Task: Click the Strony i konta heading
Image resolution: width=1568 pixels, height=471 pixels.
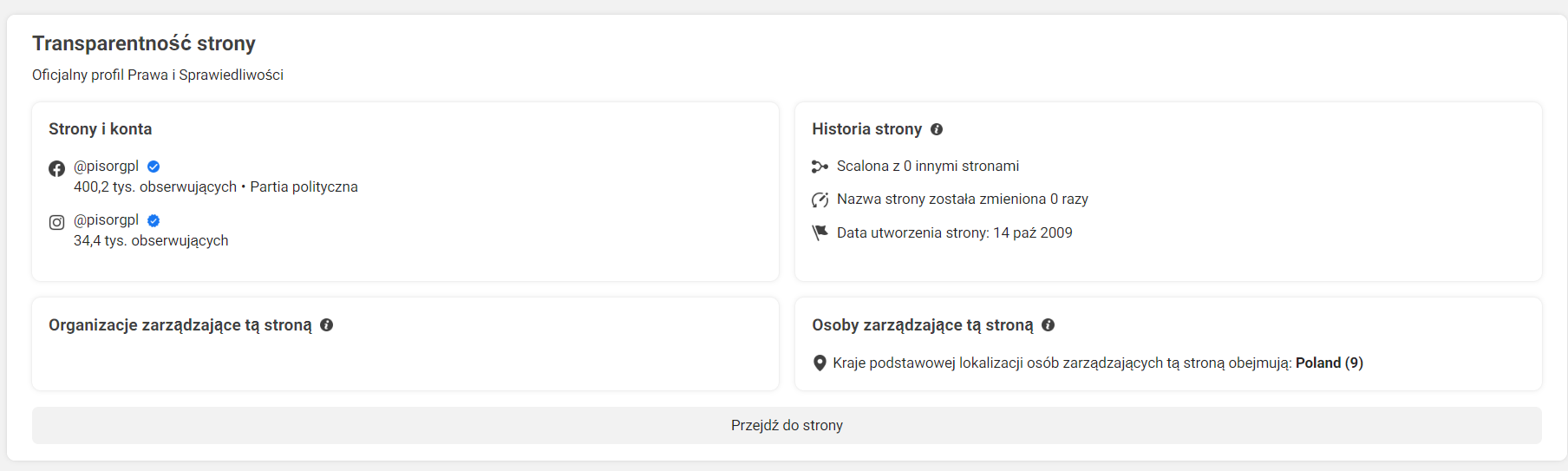Action: tap(101, 129)
